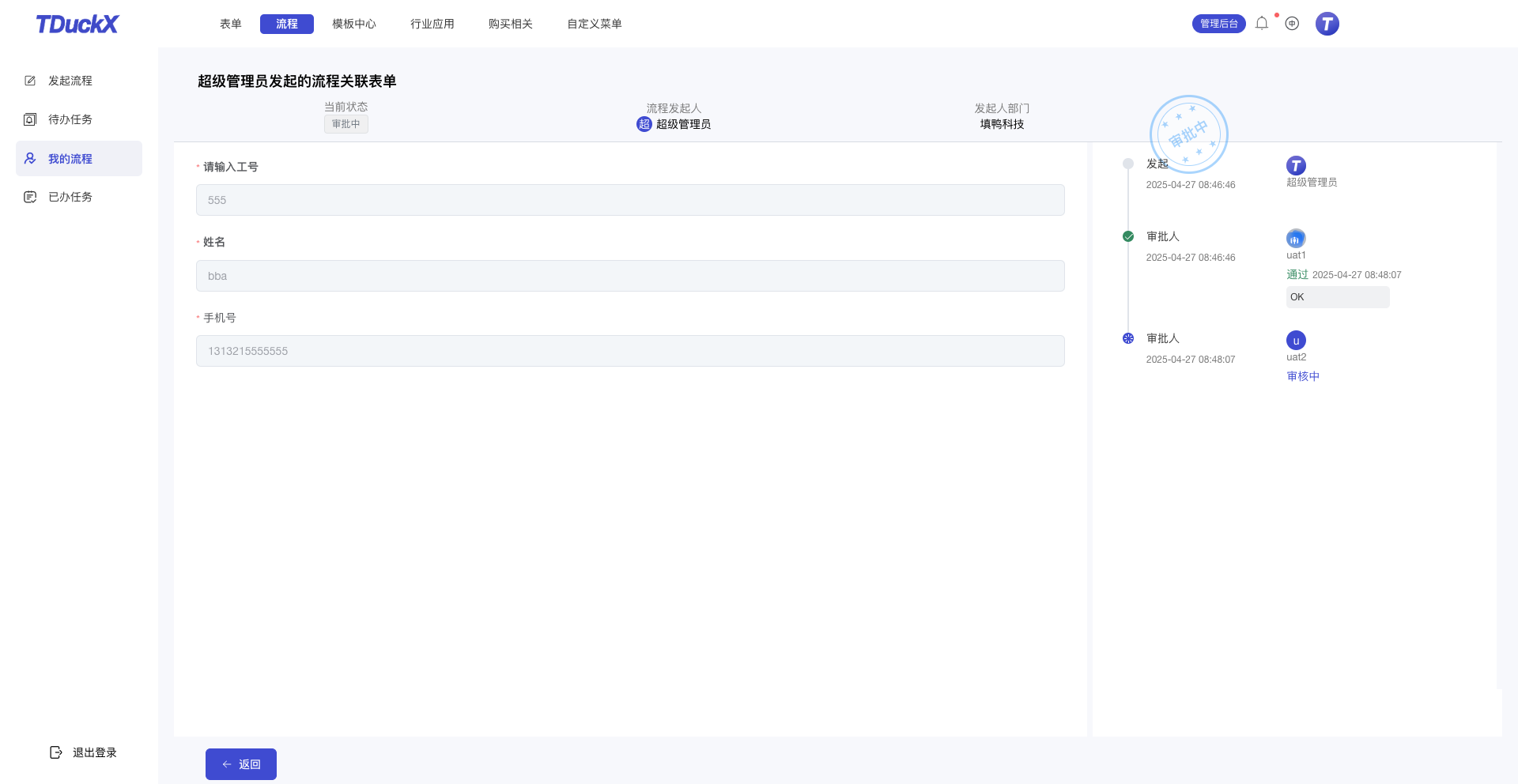Image resolution: width=1518 pixels, height=784 pixels.
Task: Select 我的流程 in the sidebar
Action: (x=70, y=159)
